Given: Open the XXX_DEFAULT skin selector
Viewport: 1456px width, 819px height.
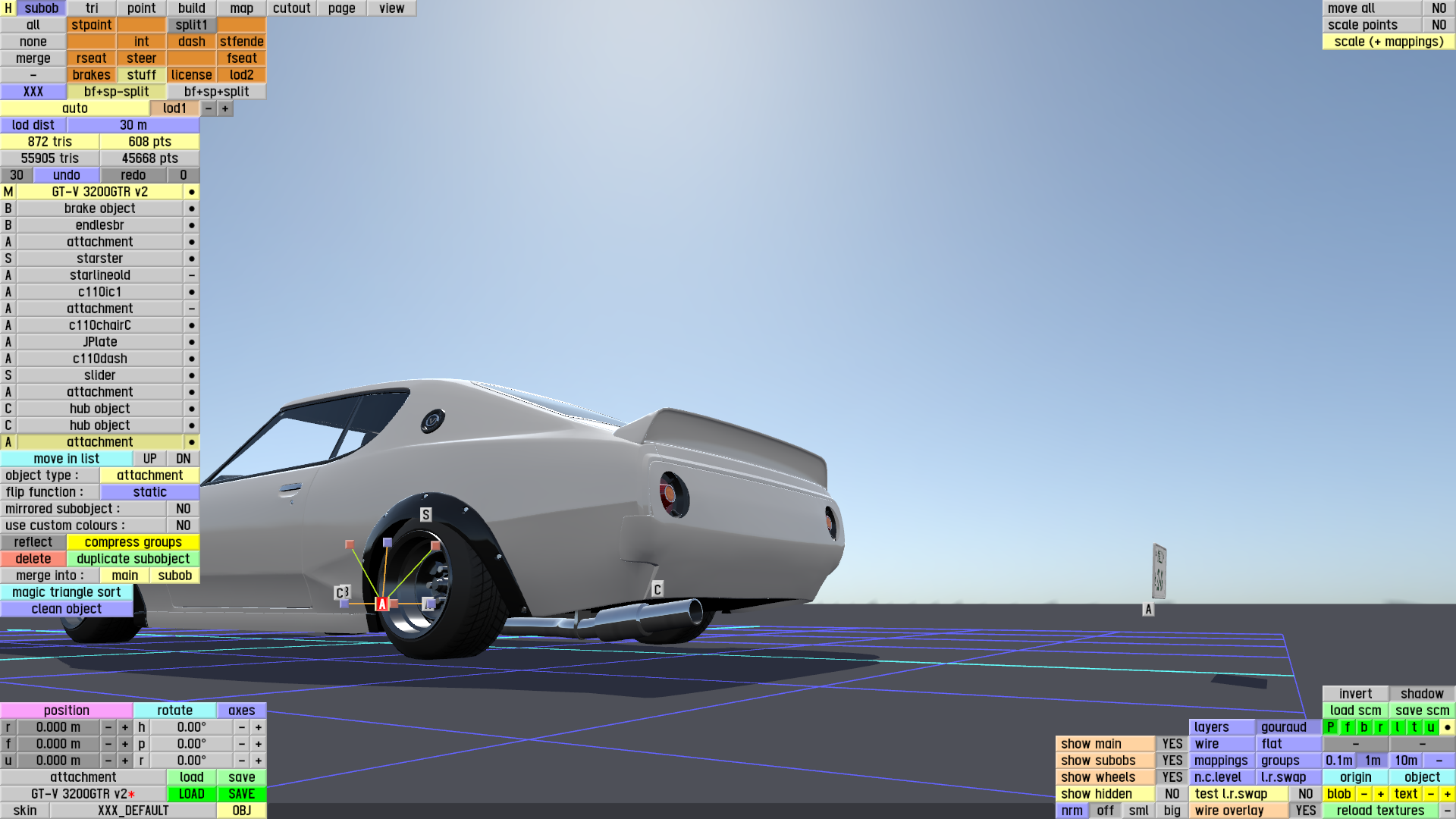Looking at the screenshot, I should tap(133, 811).
